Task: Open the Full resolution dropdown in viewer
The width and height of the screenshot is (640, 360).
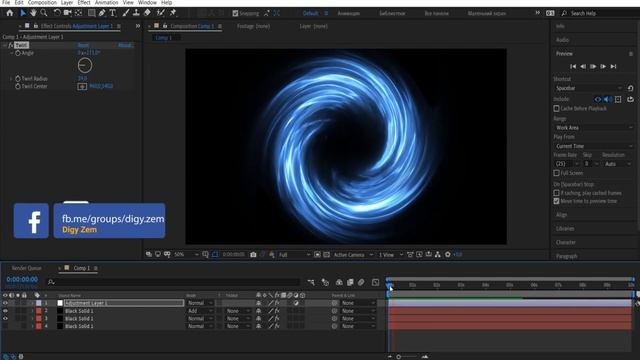Action: point(294,255)
